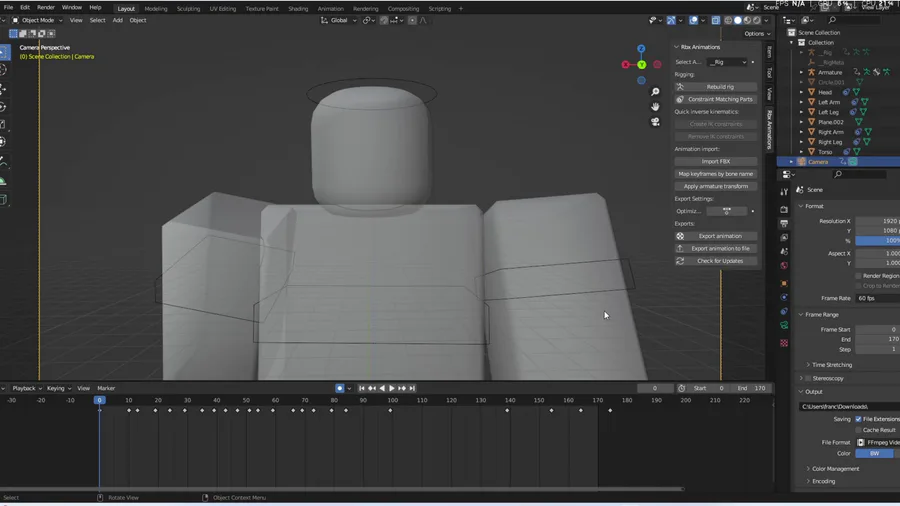Click the Check for Updates button
This screenshot has height=506, width=900.
point(715,261)
